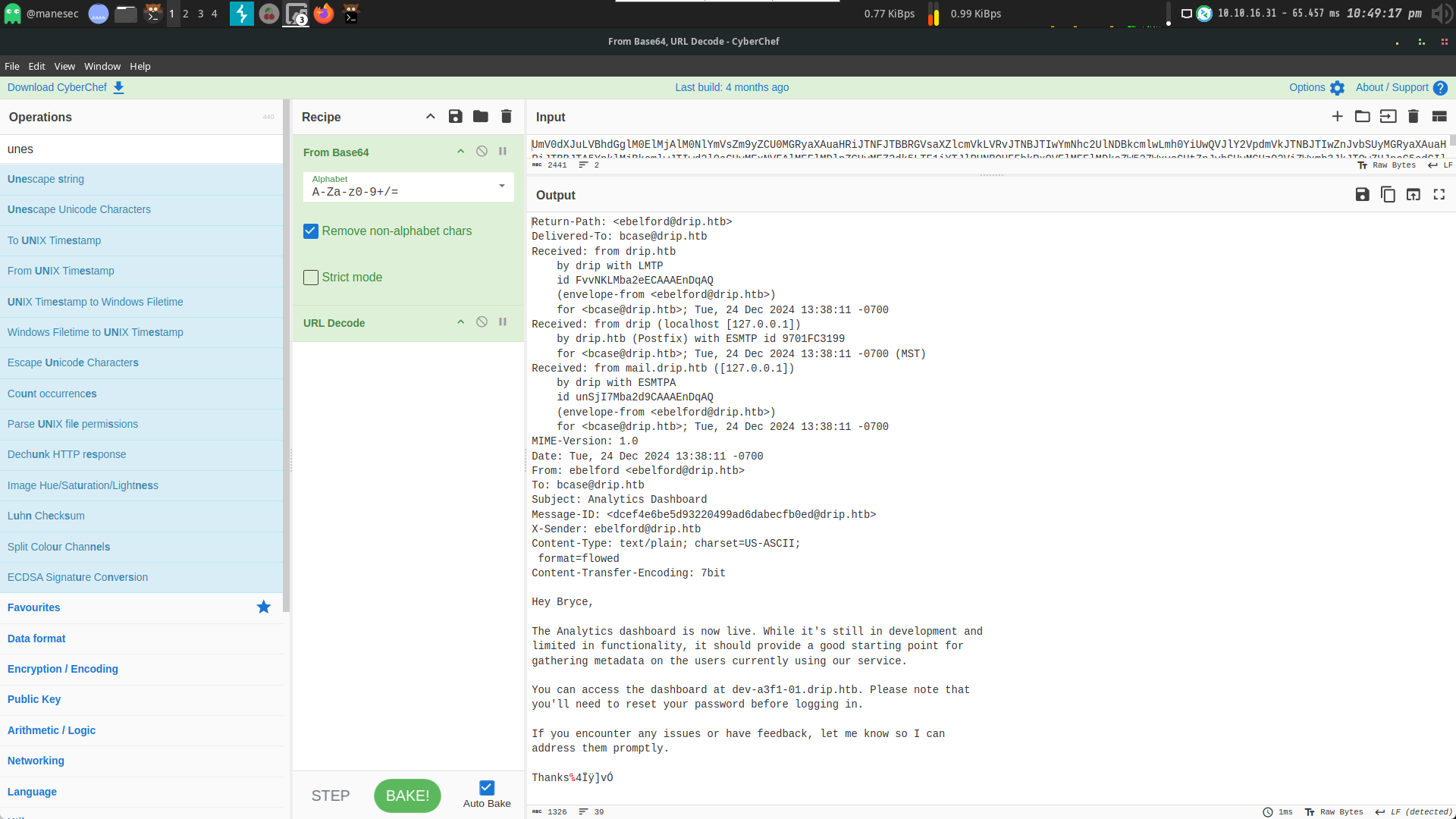Open the Help menu
The width and height of the screenshot is (1456, 819).
[140, 66]
